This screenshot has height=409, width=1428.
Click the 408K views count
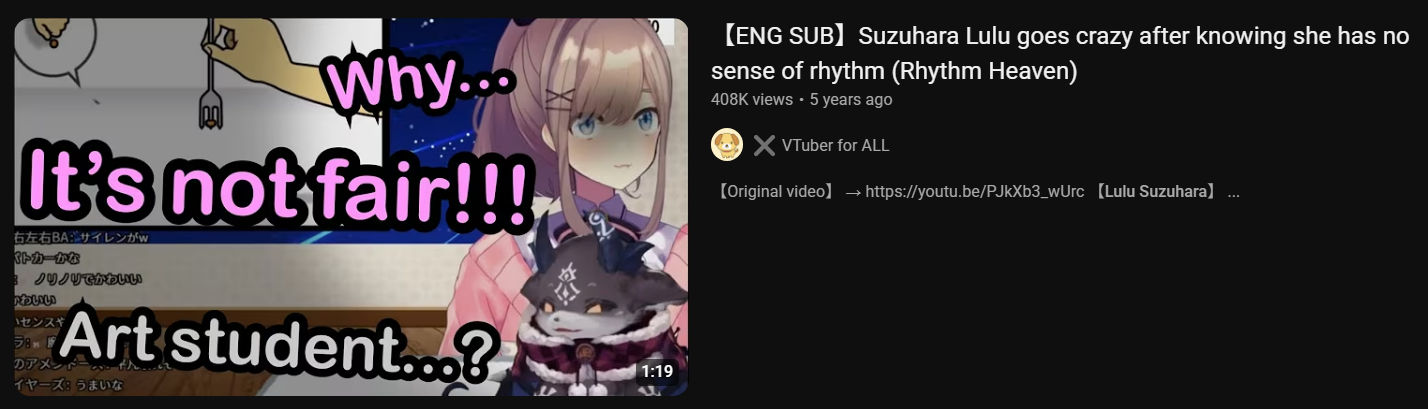pos(751,100)
